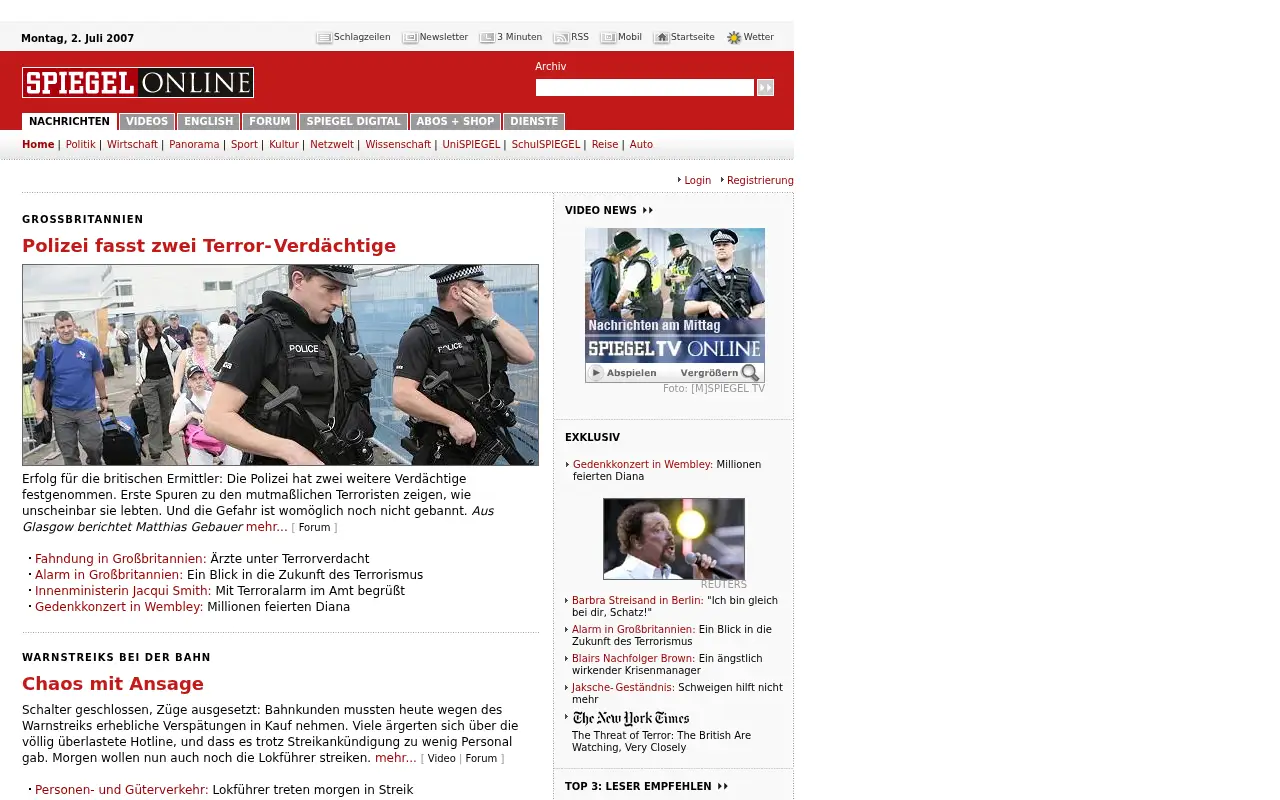
Task: Open the UniSPIEGEL section
Action: point(471,145)
